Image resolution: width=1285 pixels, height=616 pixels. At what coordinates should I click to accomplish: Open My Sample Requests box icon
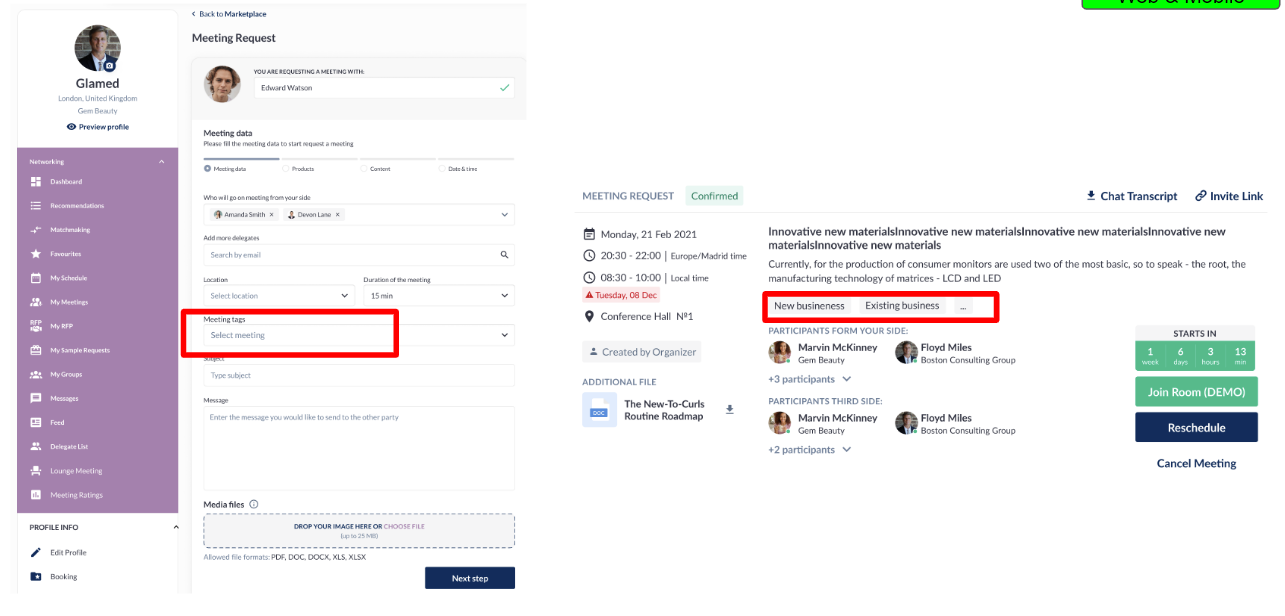36,350
